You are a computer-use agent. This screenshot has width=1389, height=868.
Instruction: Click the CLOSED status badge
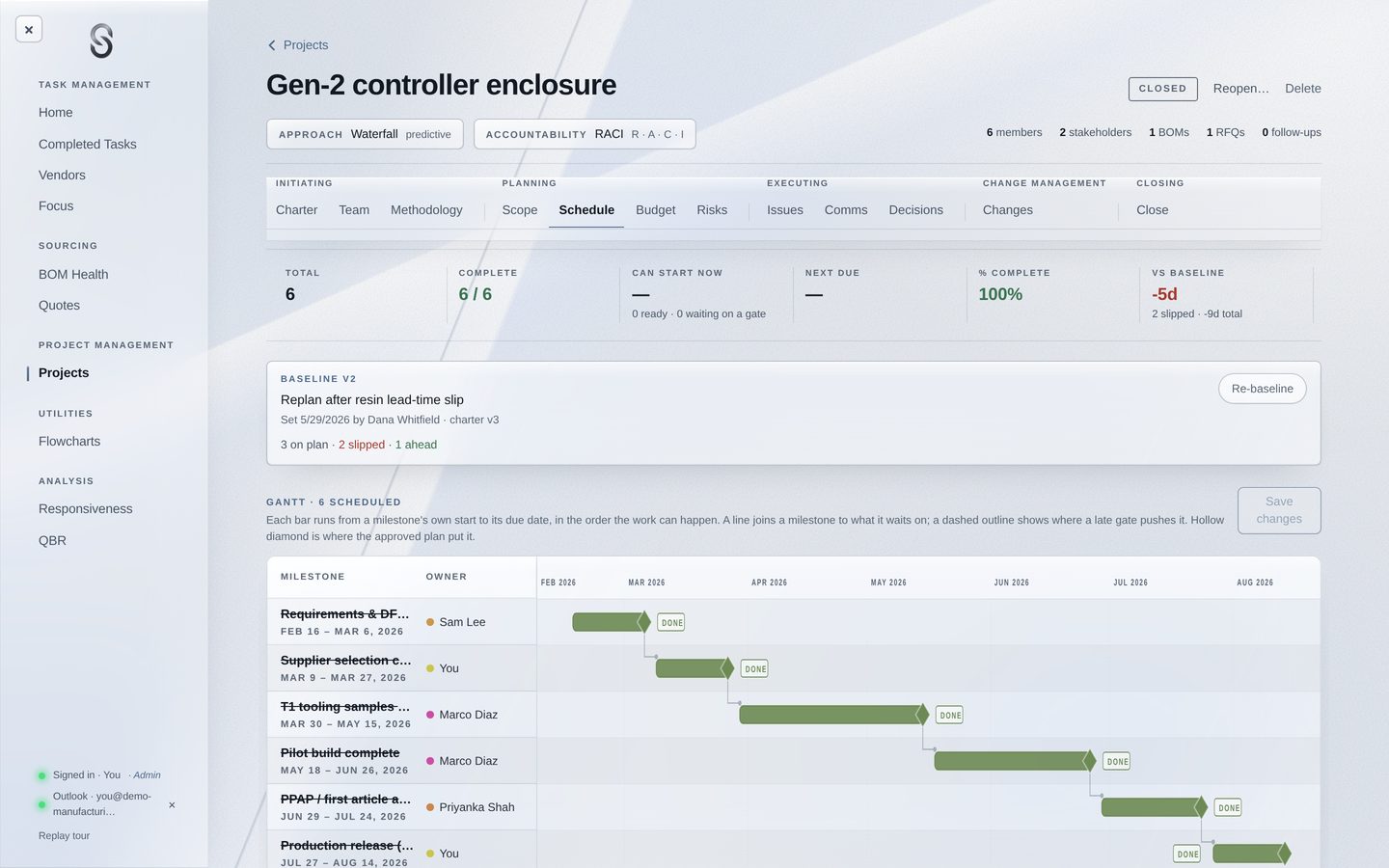[x=1162, y=89]
